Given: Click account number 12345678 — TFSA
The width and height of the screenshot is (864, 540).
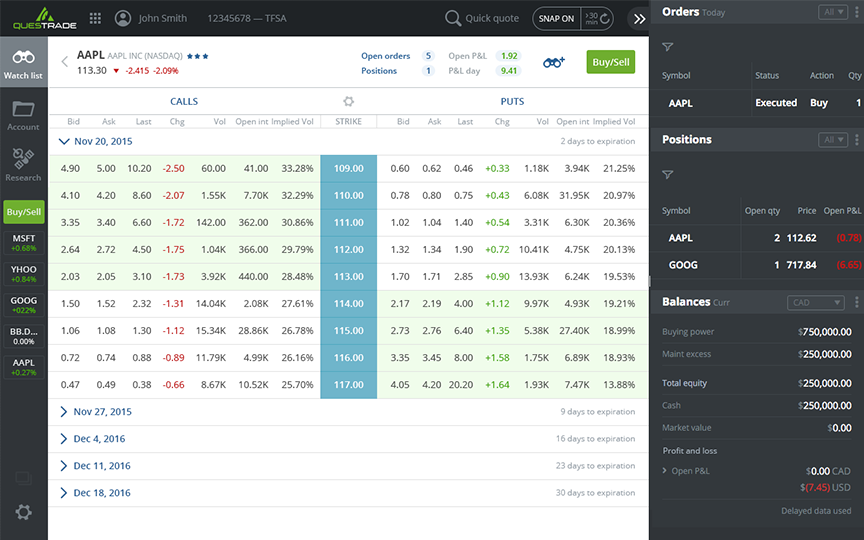Looking at the screenshot, I should tap(247, 18).
